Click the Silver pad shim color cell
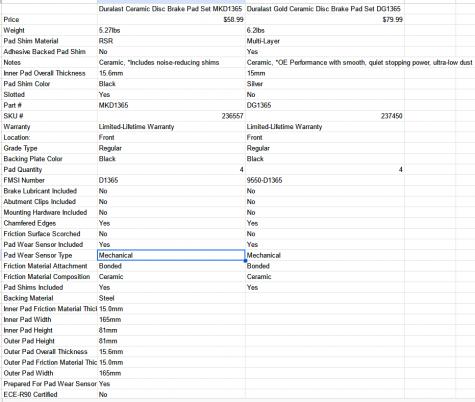 325,84
